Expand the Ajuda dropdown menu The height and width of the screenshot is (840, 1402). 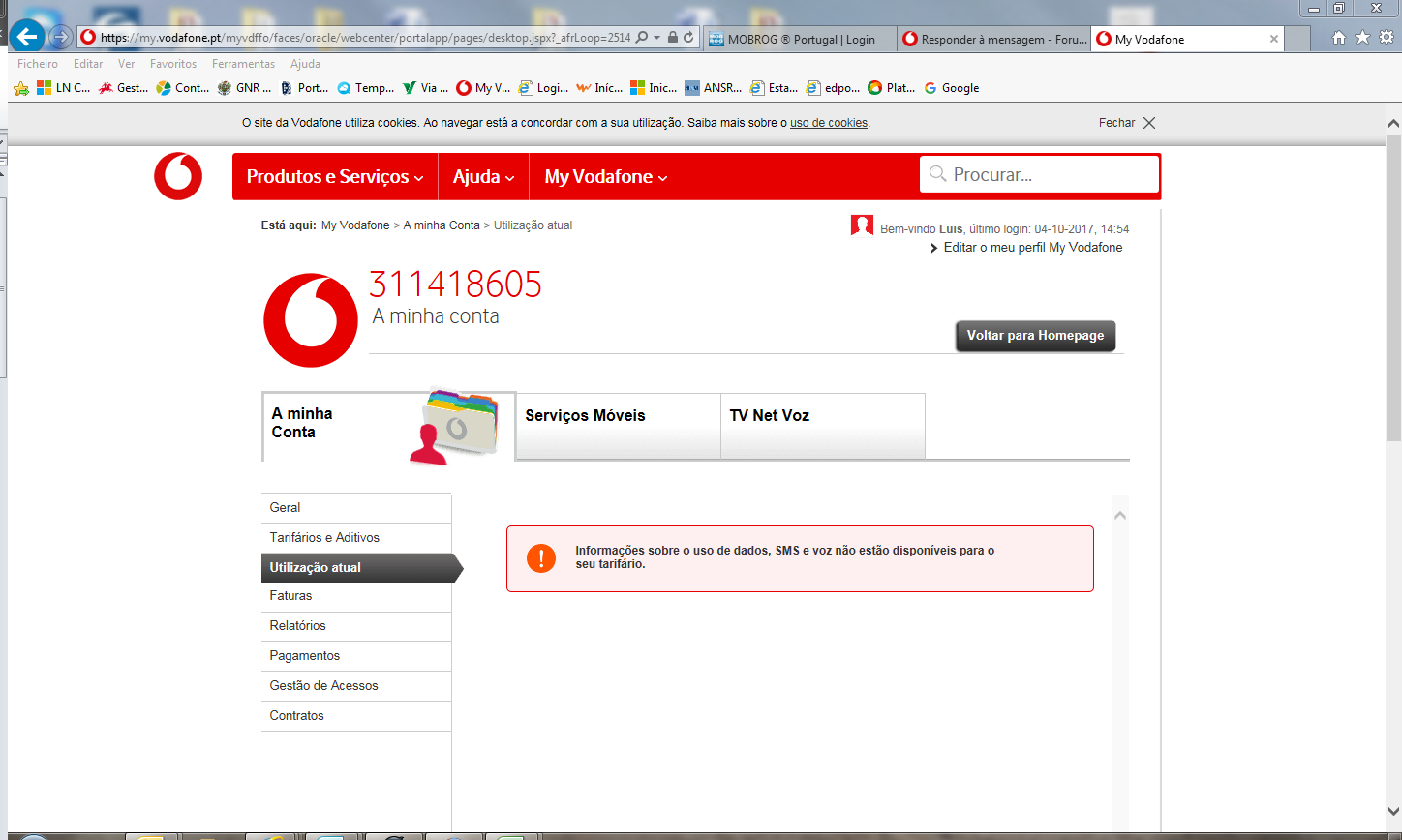483,177
